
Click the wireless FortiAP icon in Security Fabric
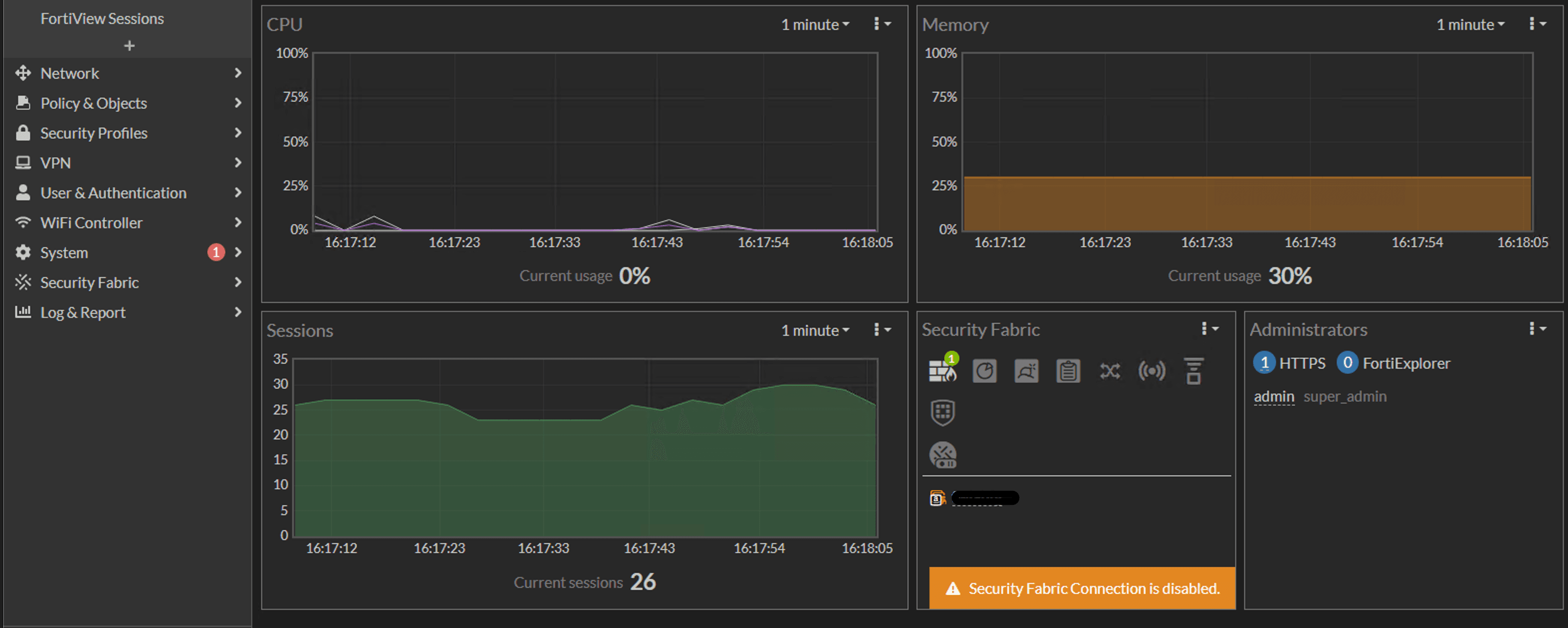1152,371
